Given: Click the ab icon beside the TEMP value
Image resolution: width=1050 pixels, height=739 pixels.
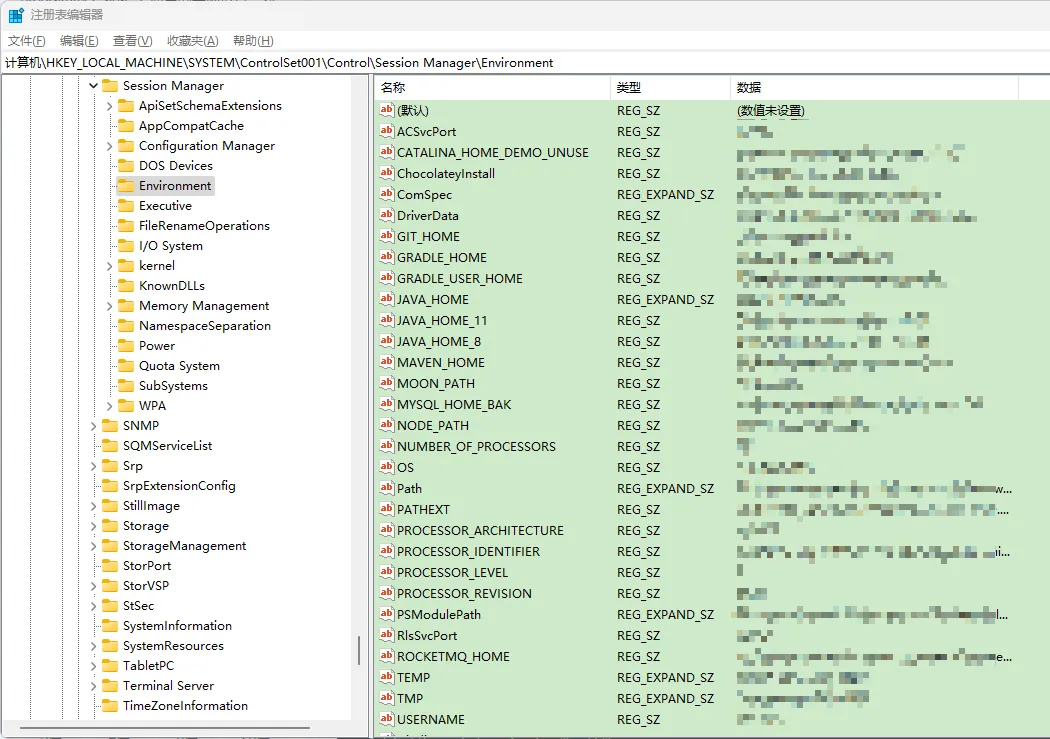Looking at the screenshot, I should [x=386, y=678].
